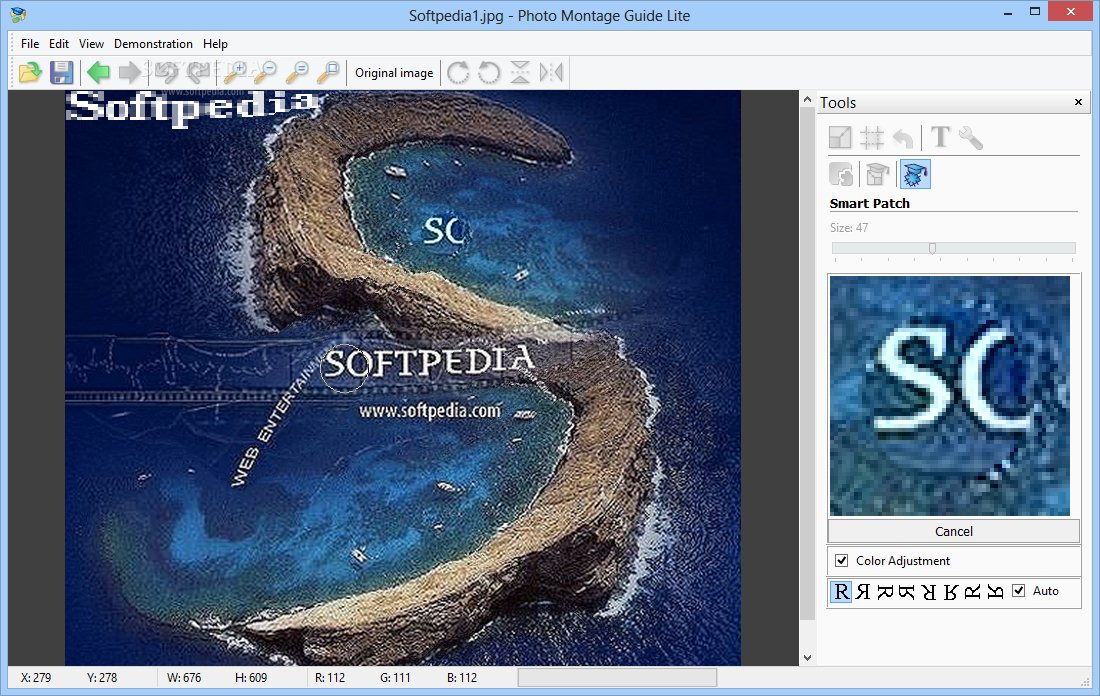Open the File menu

pos(29,44)
